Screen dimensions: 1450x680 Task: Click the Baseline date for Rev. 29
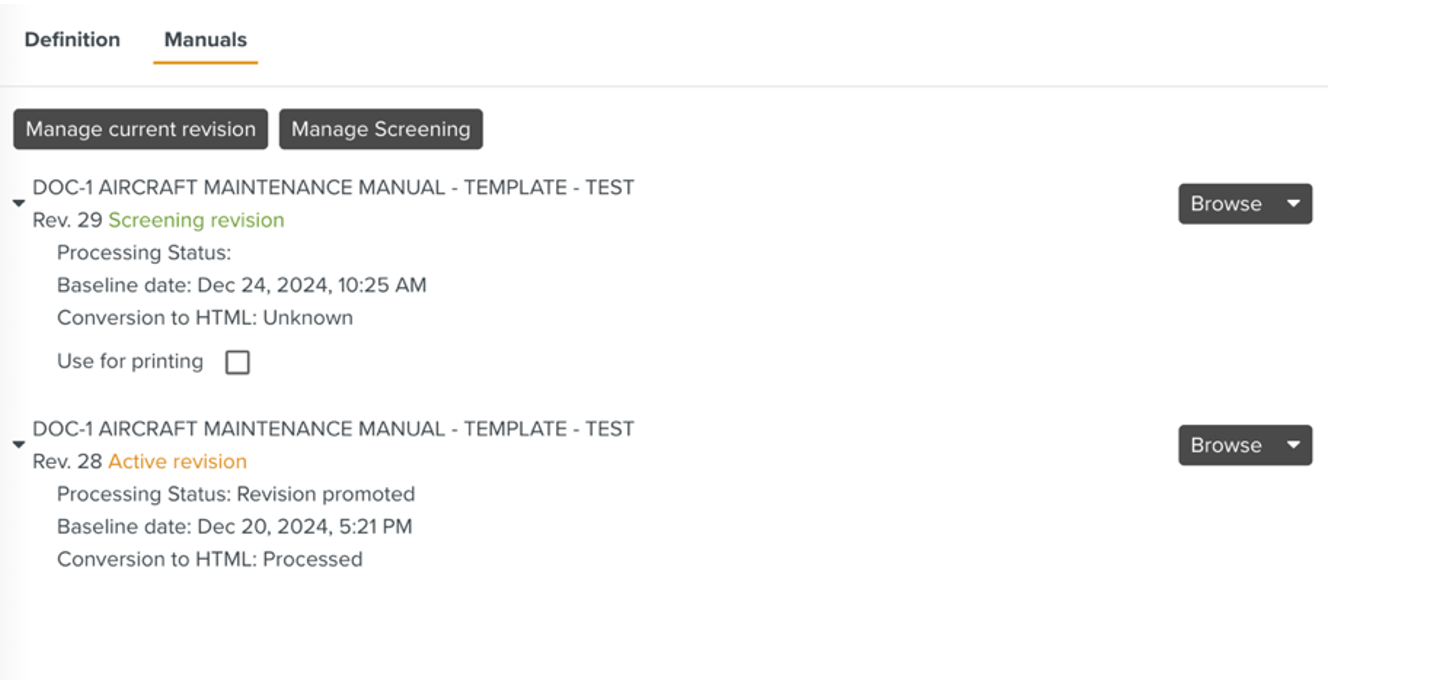243,284
